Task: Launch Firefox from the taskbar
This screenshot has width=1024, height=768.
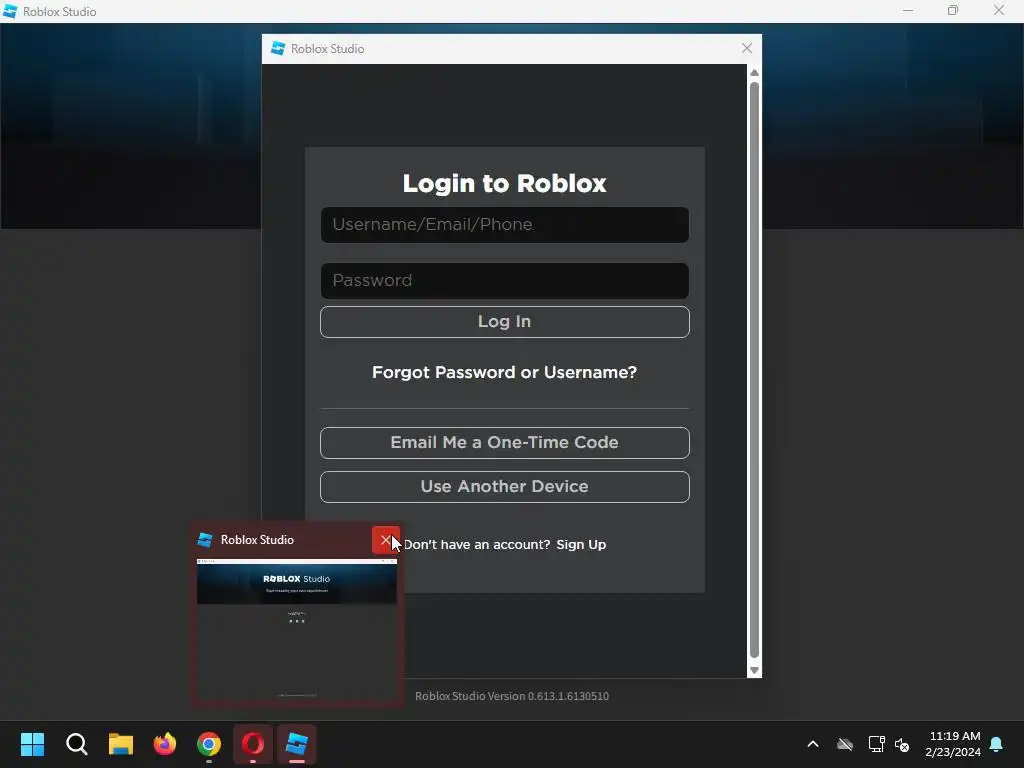Action: coord(165,744)
